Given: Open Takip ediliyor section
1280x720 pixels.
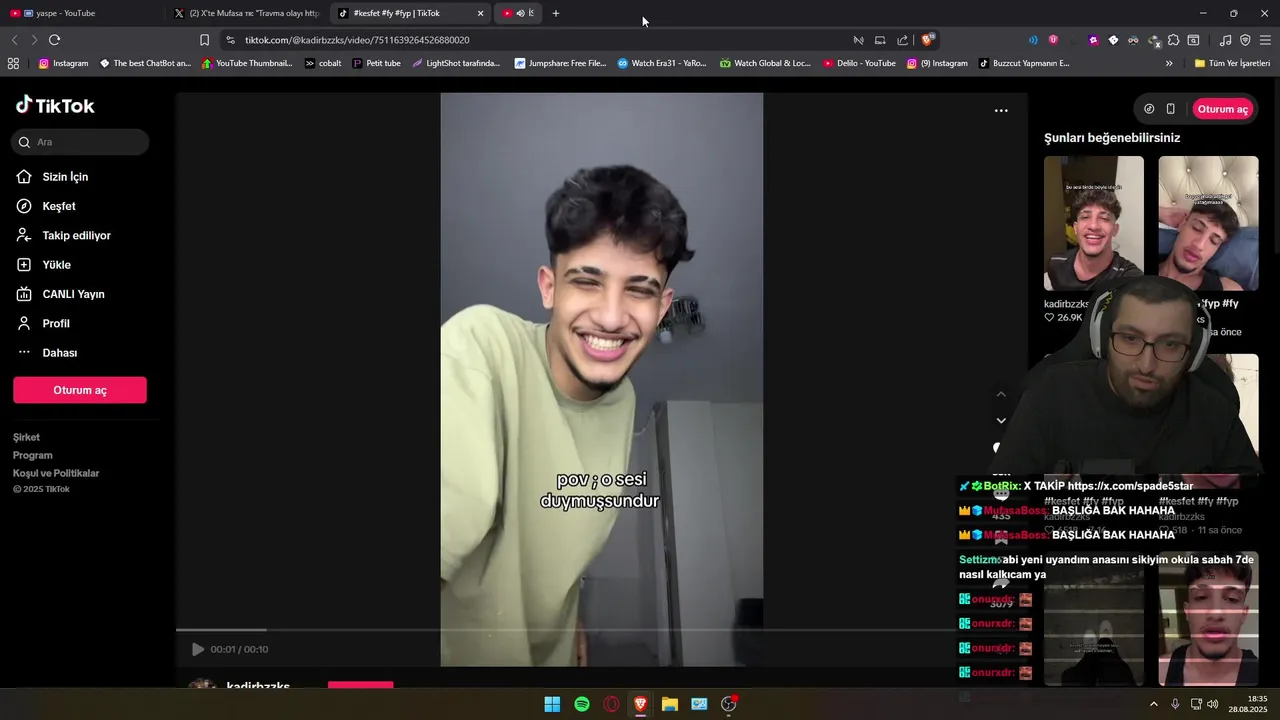Looking at the screenshot, I should (76, 236).
